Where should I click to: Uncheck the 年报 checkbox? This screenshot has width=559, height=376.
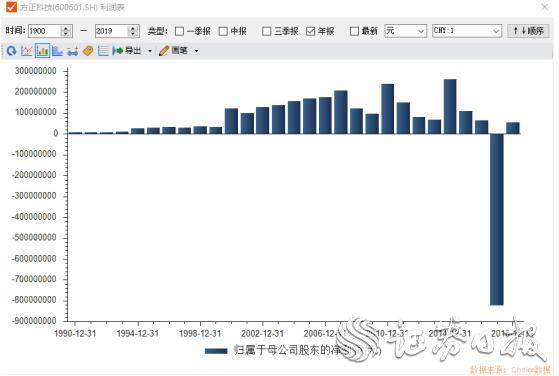[x=311, y=31]
